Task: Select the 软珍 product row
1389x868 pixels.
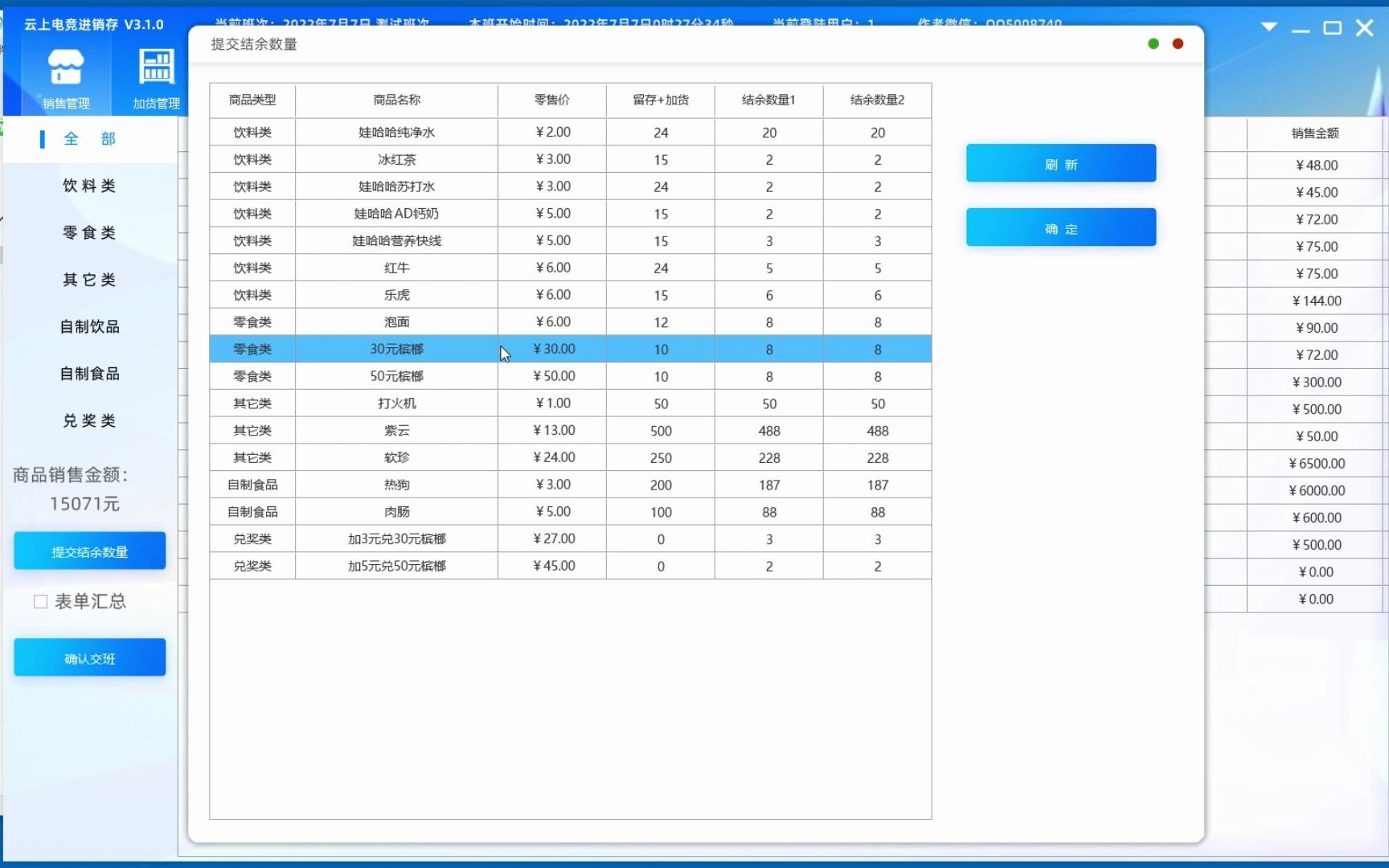Action: pyautogui.click(x=571, y=458)
